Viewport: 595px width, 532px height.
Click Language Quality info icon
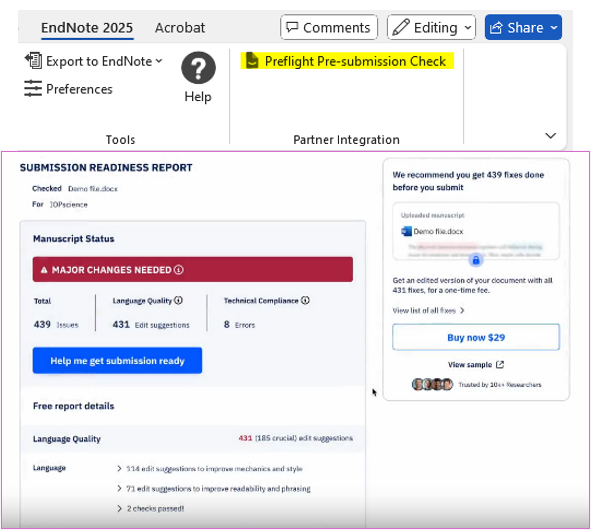178,300
